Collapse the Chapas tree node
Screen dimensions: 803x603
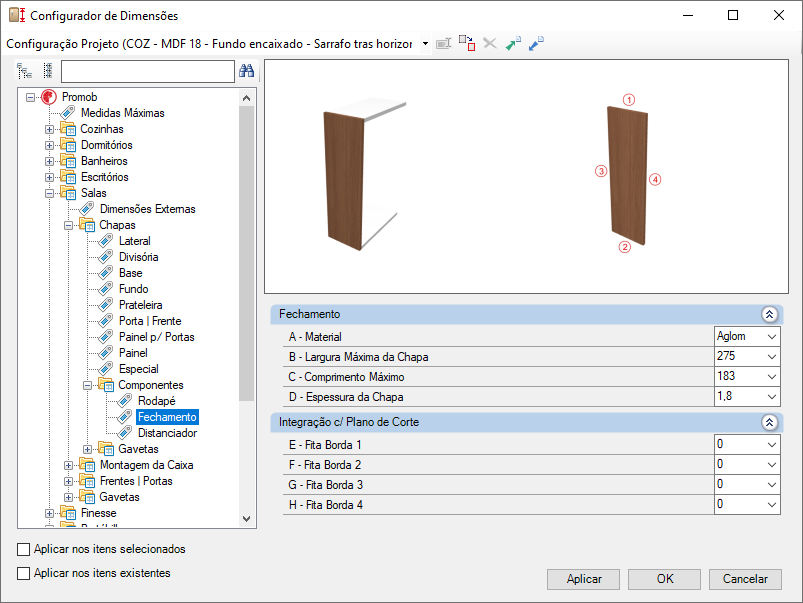[68, 225]
